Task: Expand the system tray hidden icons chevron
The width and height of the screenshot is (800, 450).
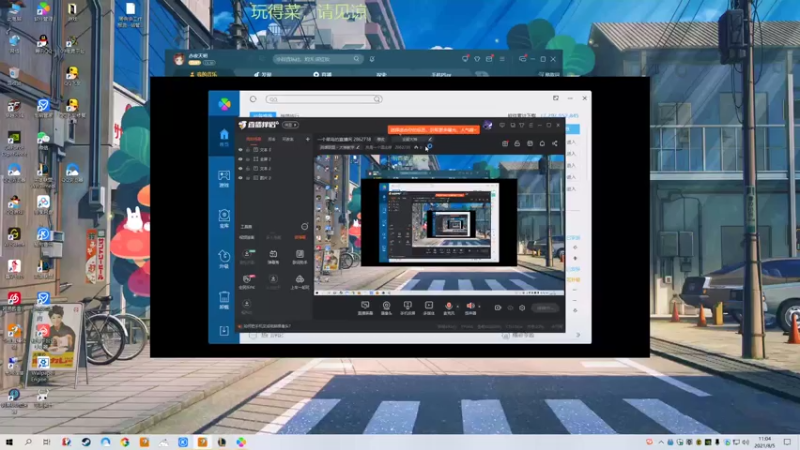Action: click(x=661, y=442)
